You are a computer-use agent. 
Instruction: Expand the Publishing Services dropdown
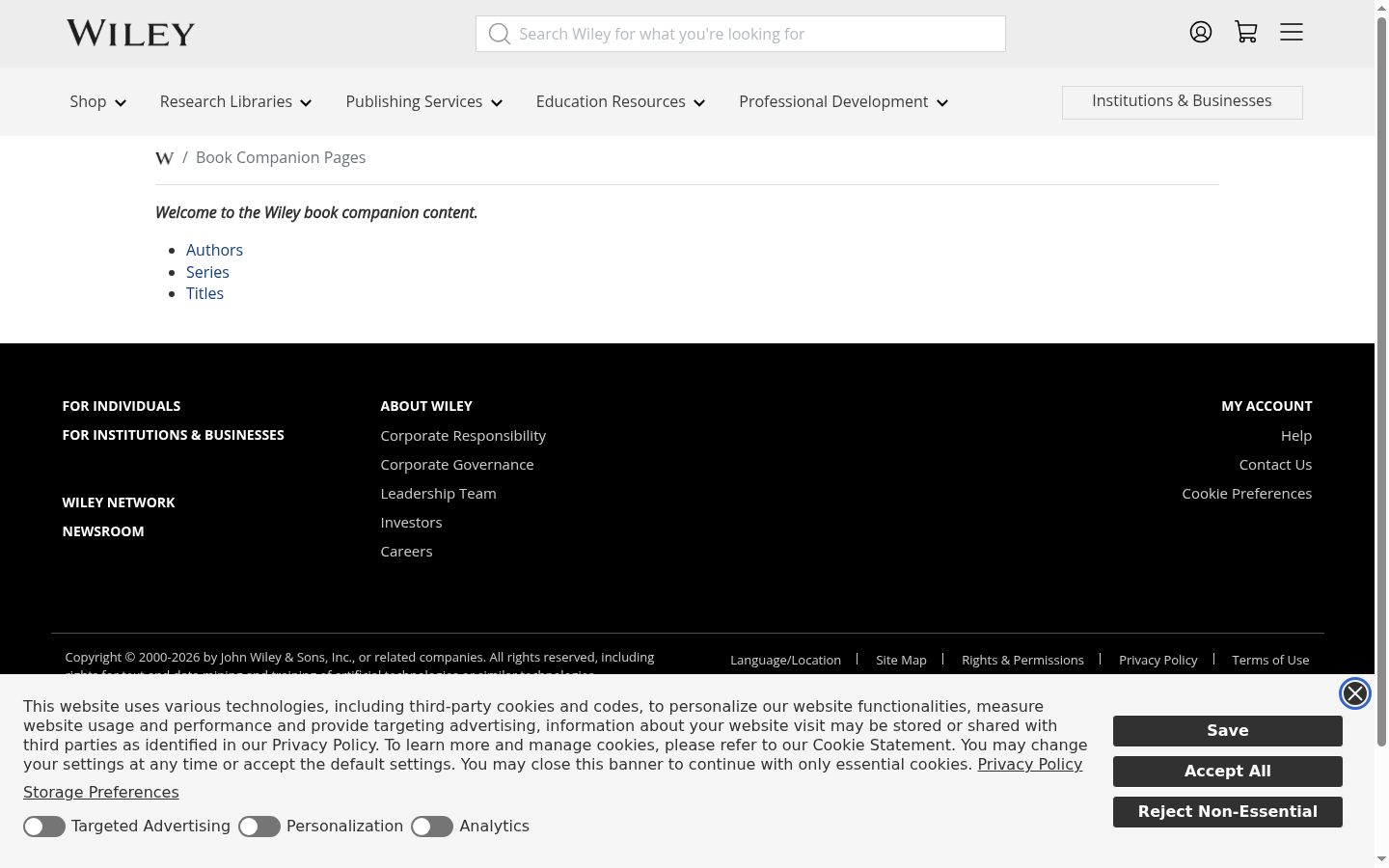coord(424,102)
